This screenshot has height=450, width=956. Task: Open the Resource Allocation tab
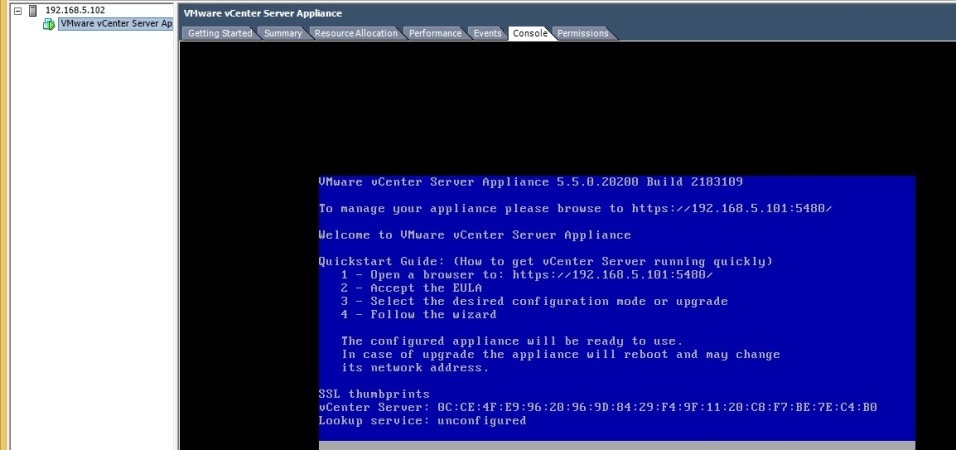(x=356, y=34)
